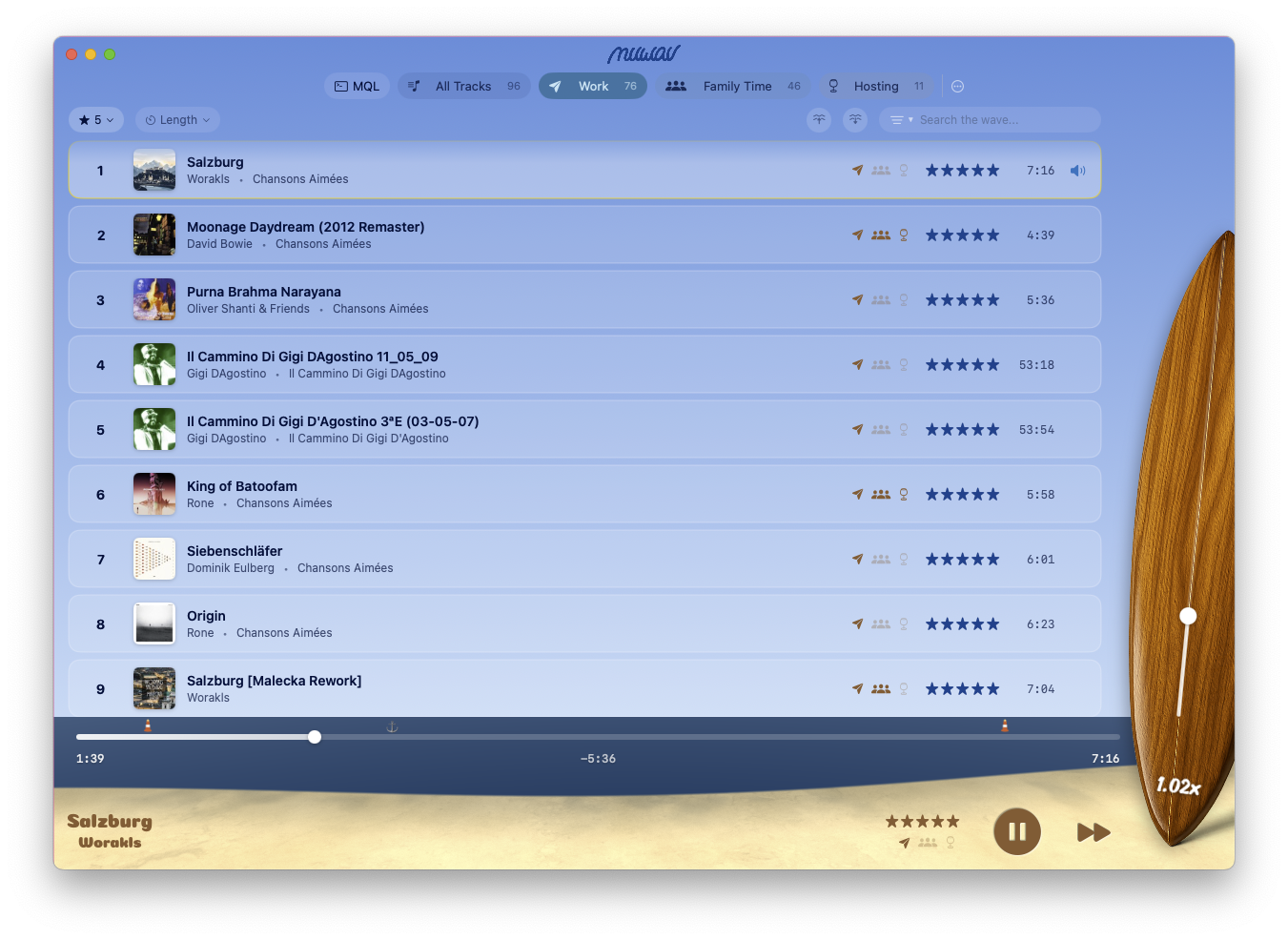The image size is (1288, 940).
Task: Switch to the Hosting tab
Action: point(876,86)
